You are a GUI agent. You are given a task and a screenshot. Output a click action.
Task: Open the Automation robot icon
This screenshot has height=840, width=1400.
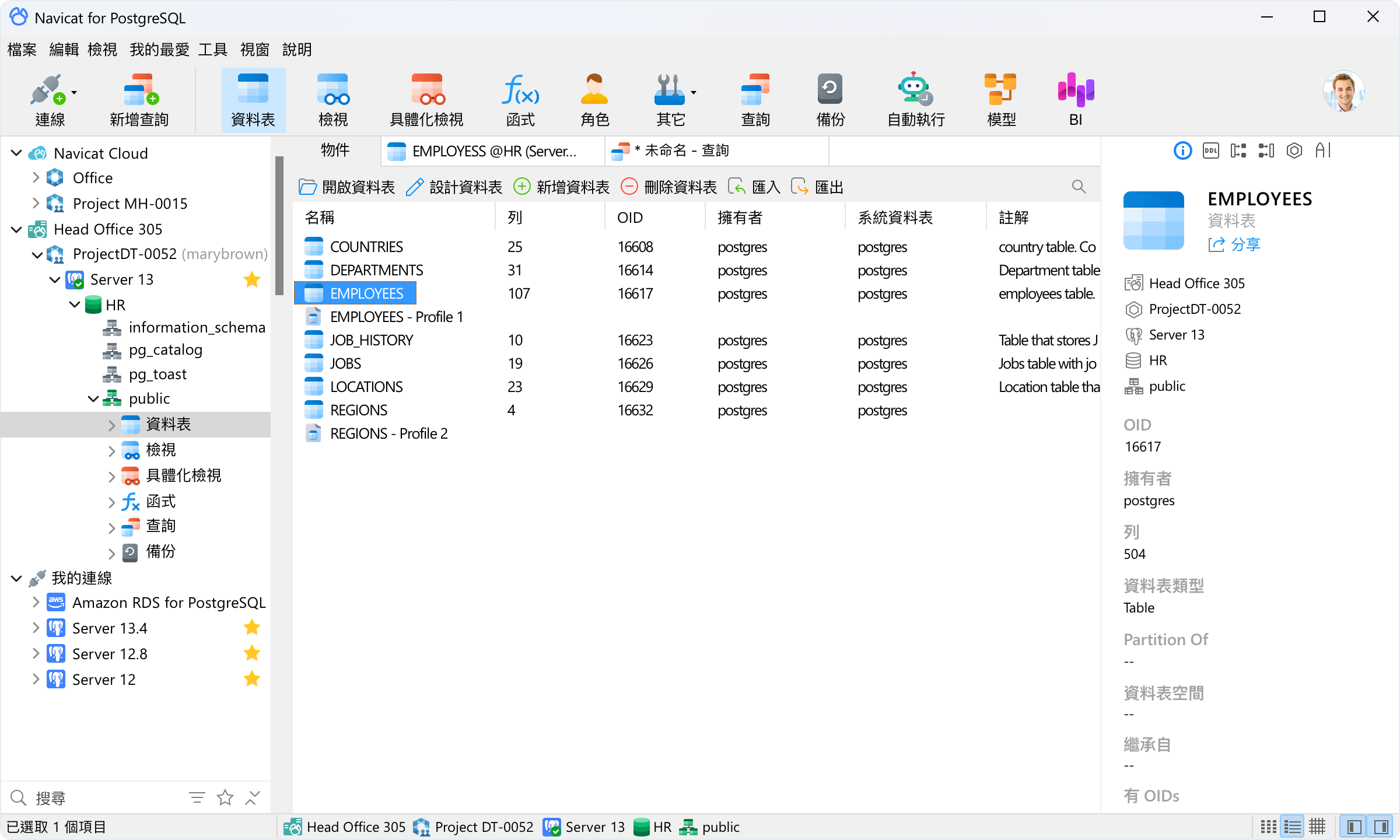click(x=916, y=100)
